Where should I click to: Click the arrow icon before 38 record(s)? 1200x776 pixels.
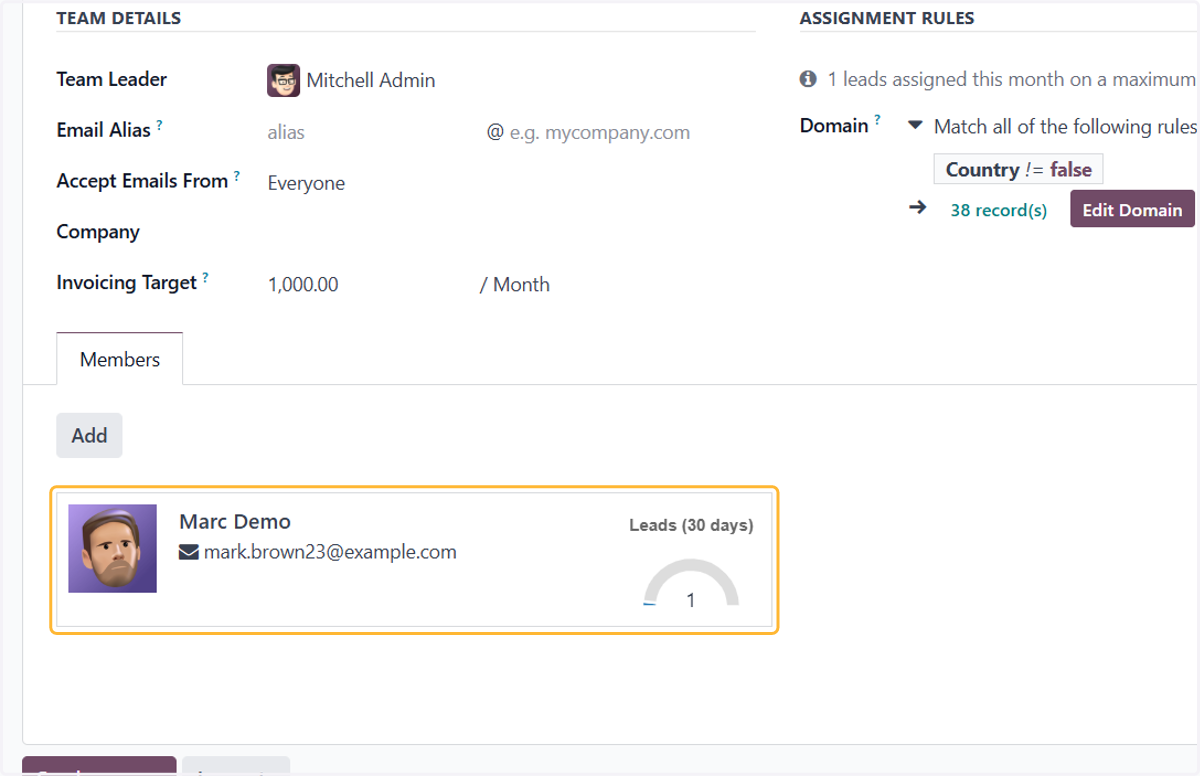tap(917, 208)
